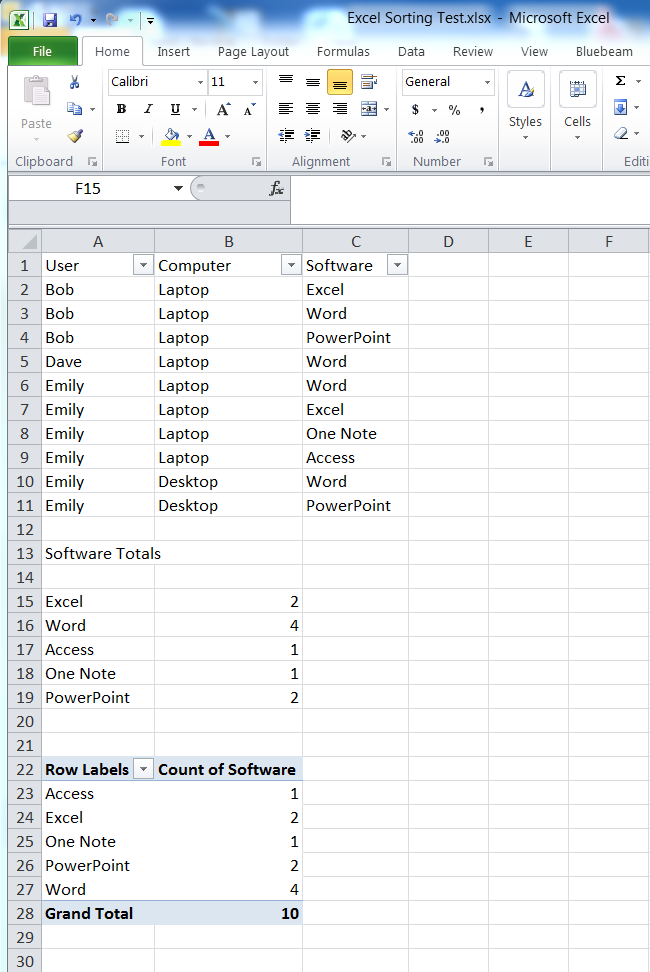This screenshot has width=650, height=972.
Task: Click Merge & Center icon
Action: click(369, 109)
